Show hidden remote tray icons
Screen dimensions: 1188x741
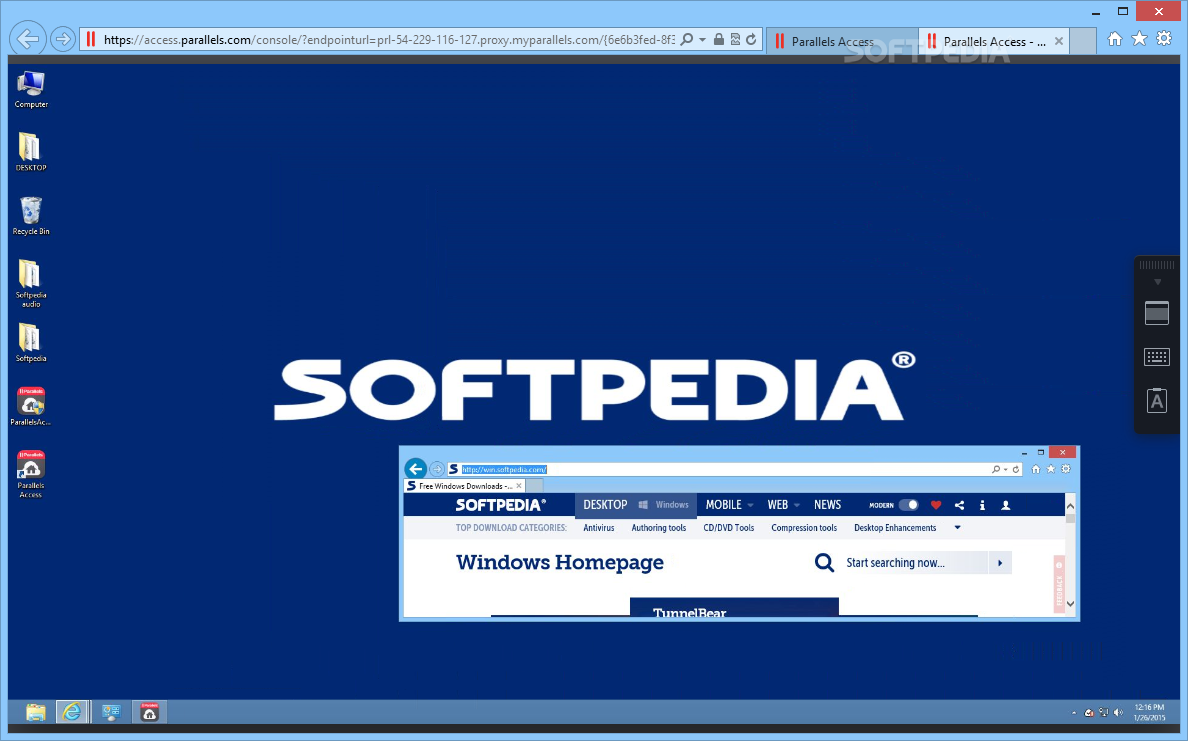tap(1074, 713)
